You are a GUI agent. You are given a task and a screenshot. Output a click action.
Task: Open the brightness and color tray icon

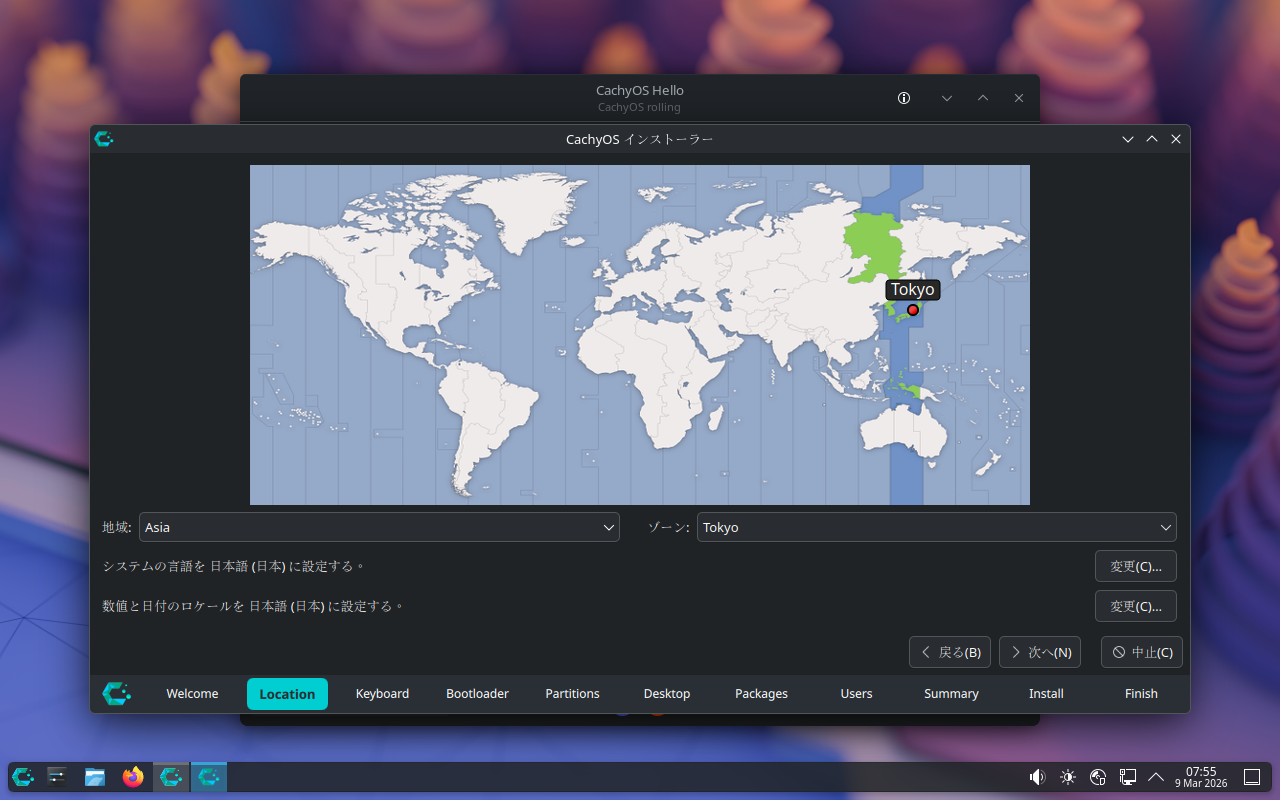click(x=1068, y=777)
